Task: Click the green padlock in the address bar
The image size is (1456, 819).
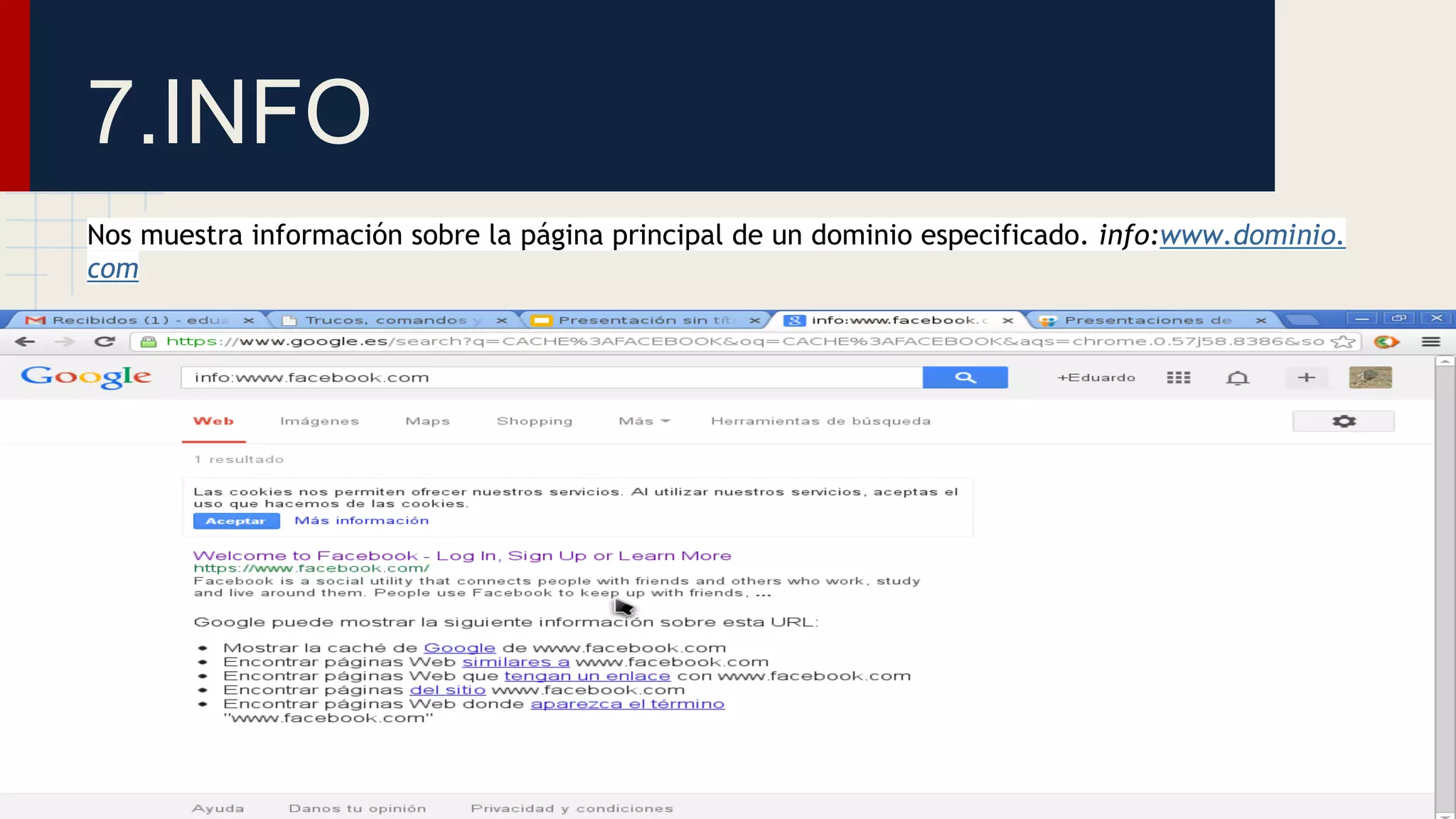Action: click(x=149, y=342)
